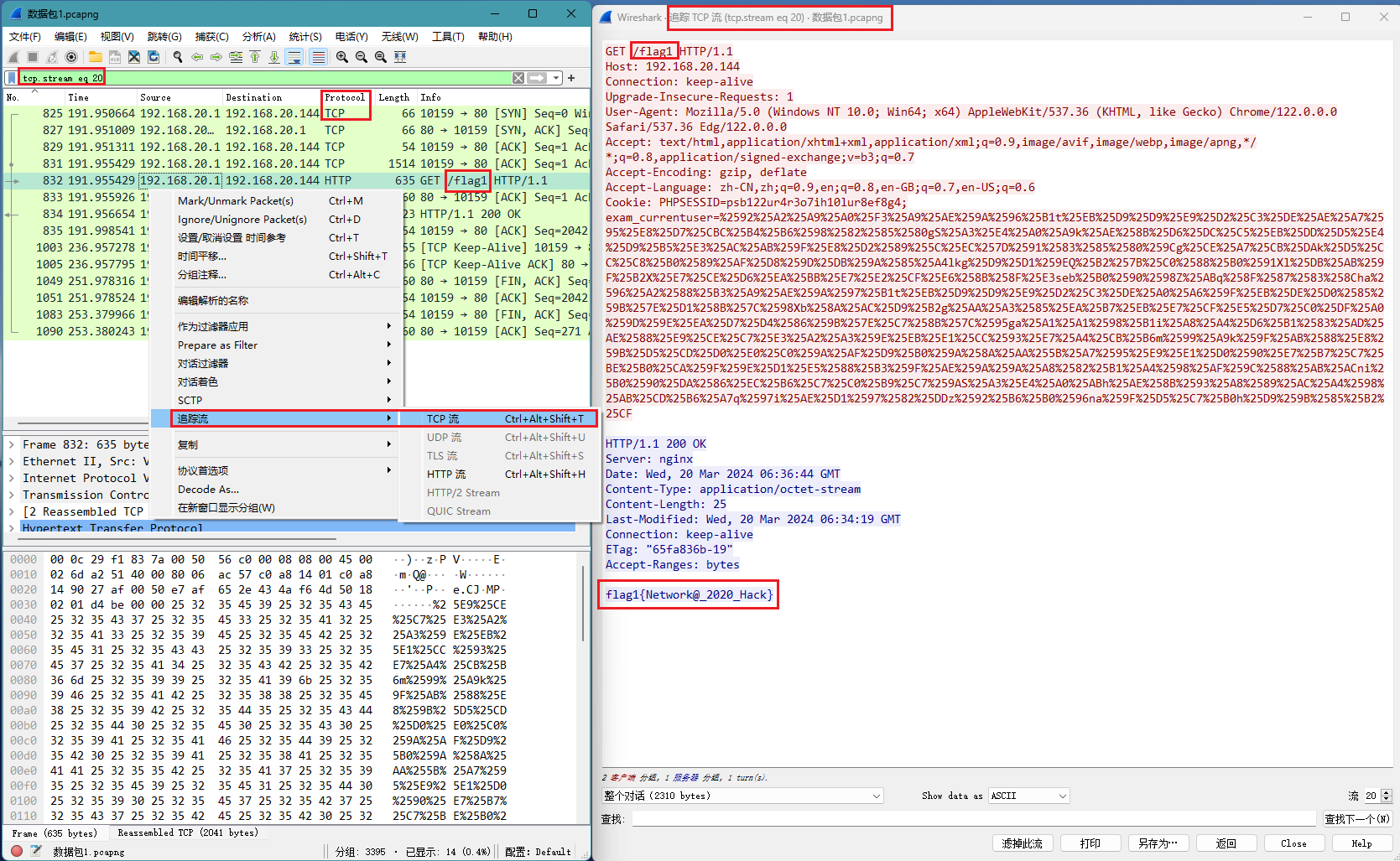Expand the Reassembled TCP tree row
This screenshot has height=861, width=1400.
(x=12, y=511)
